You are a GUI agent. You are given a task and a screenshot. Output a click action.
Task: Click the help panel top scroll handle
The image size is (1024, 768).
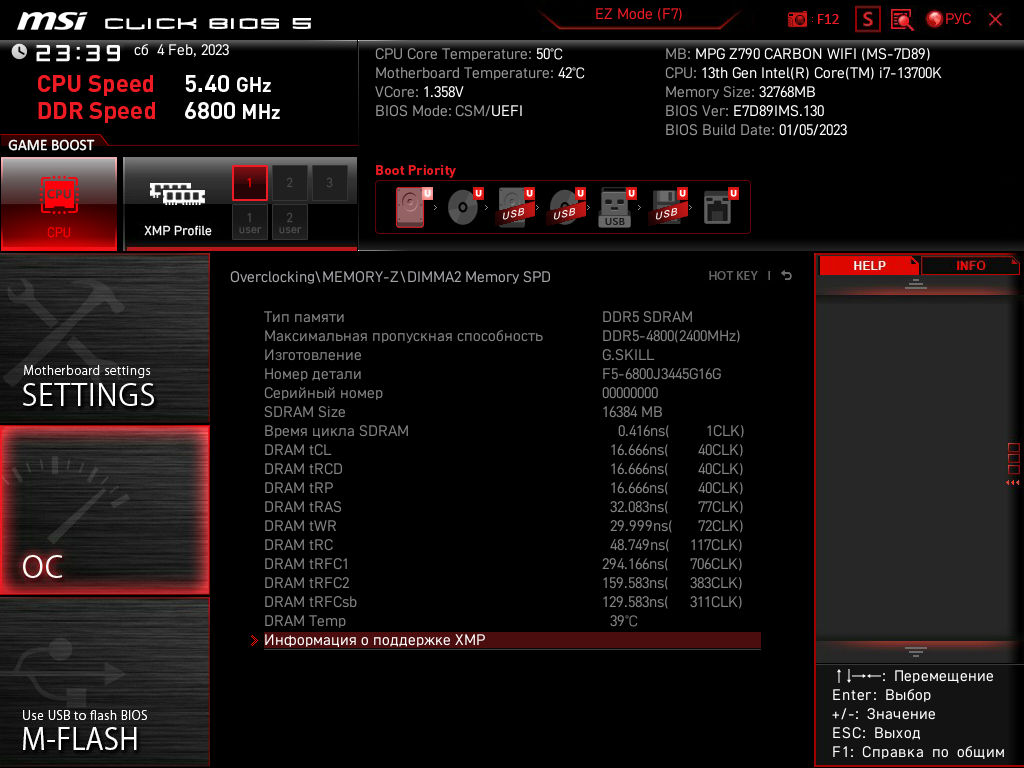pos(916,283)
